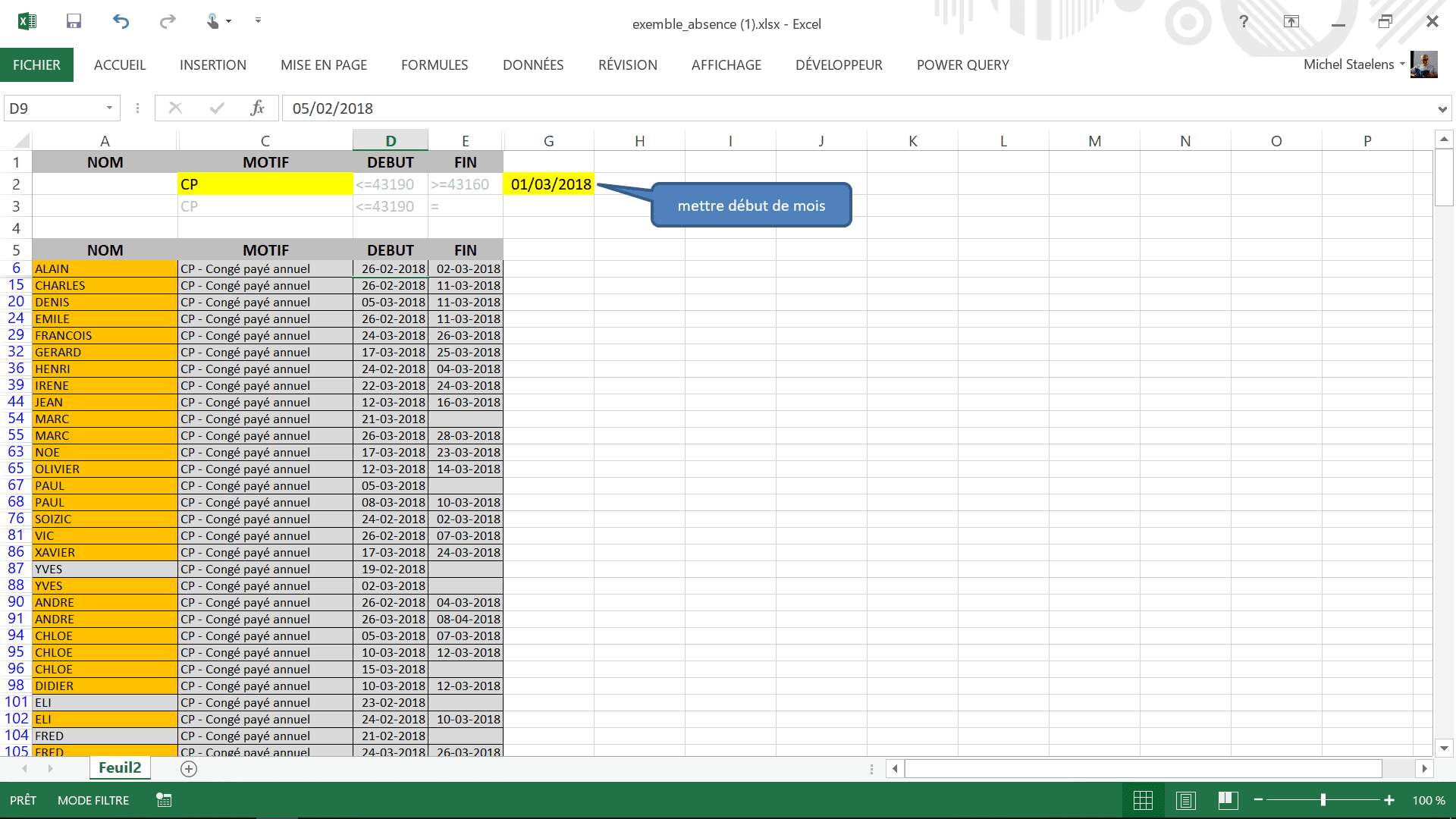Open the FORMULES ribbon tab
The height and width of the screenshot is (819, 1456).
435,65
